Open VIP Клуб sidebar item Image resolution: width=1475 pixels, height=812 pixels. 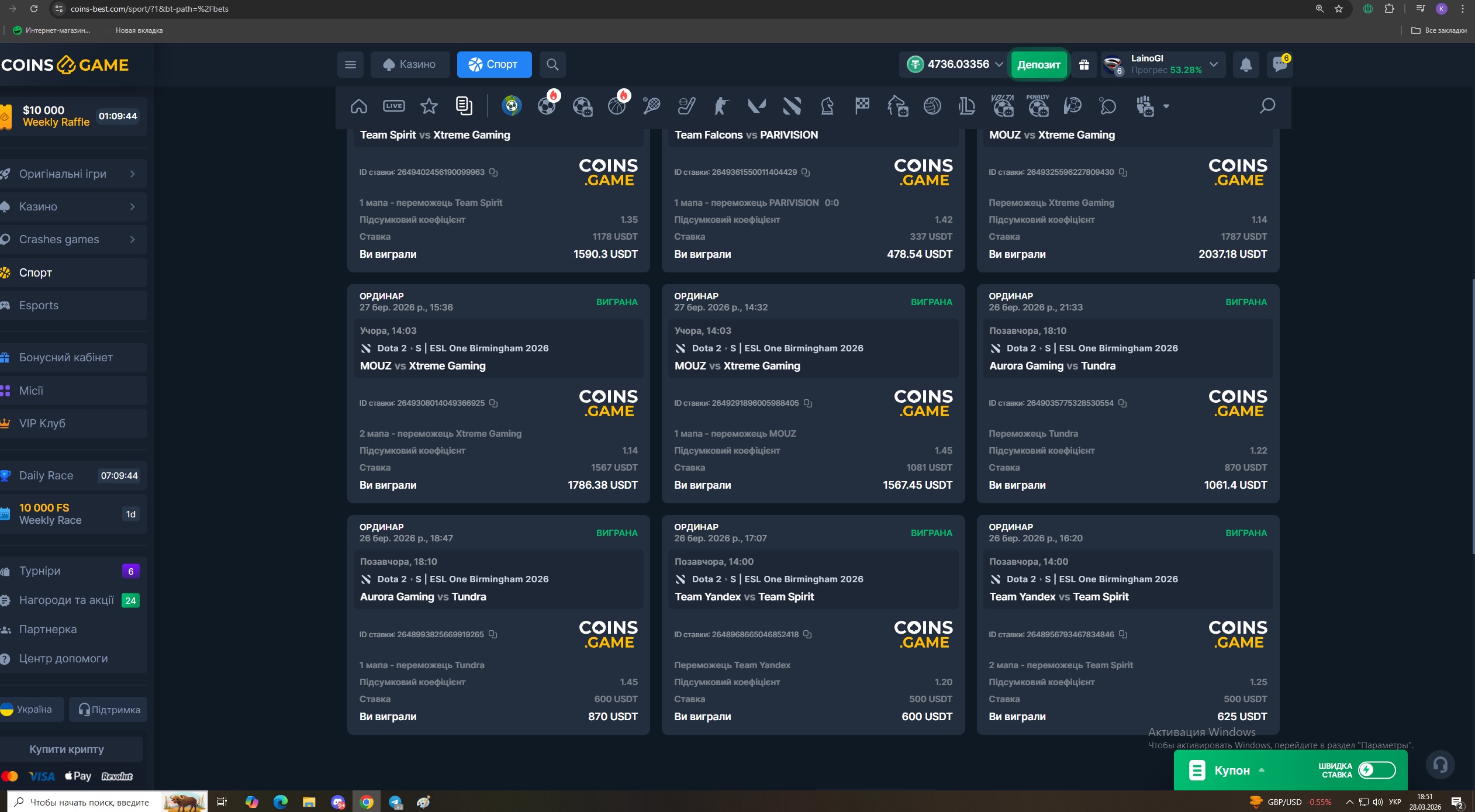pyautogui.click(x=73, y=423)
